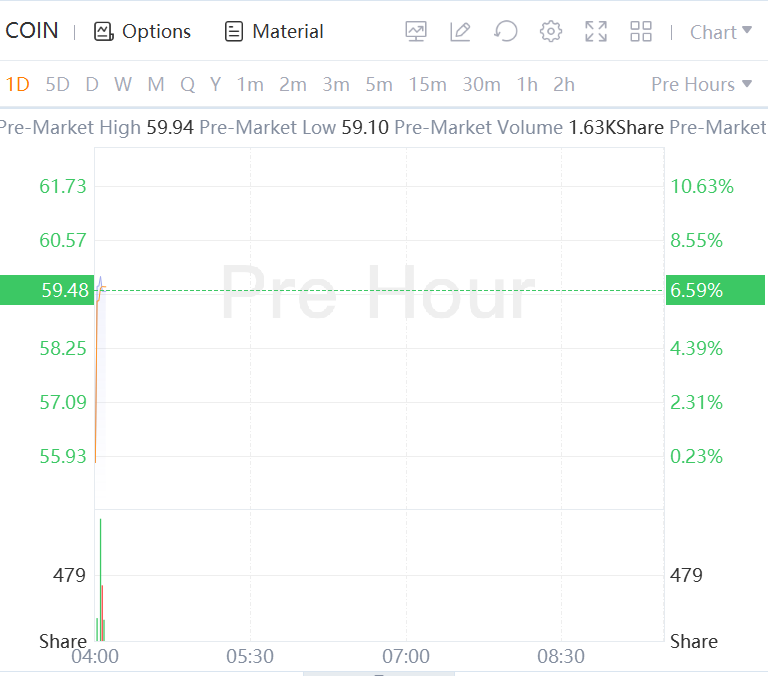The image size is (768, 676).
Task: Switch to multi-chart grid layout
Action: pyautogui.click(x=641, y=32)
